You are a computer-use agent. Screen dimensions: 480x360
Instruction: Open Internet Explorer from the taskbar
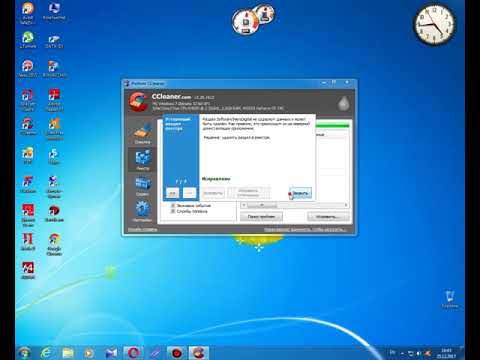click(46, 353)
